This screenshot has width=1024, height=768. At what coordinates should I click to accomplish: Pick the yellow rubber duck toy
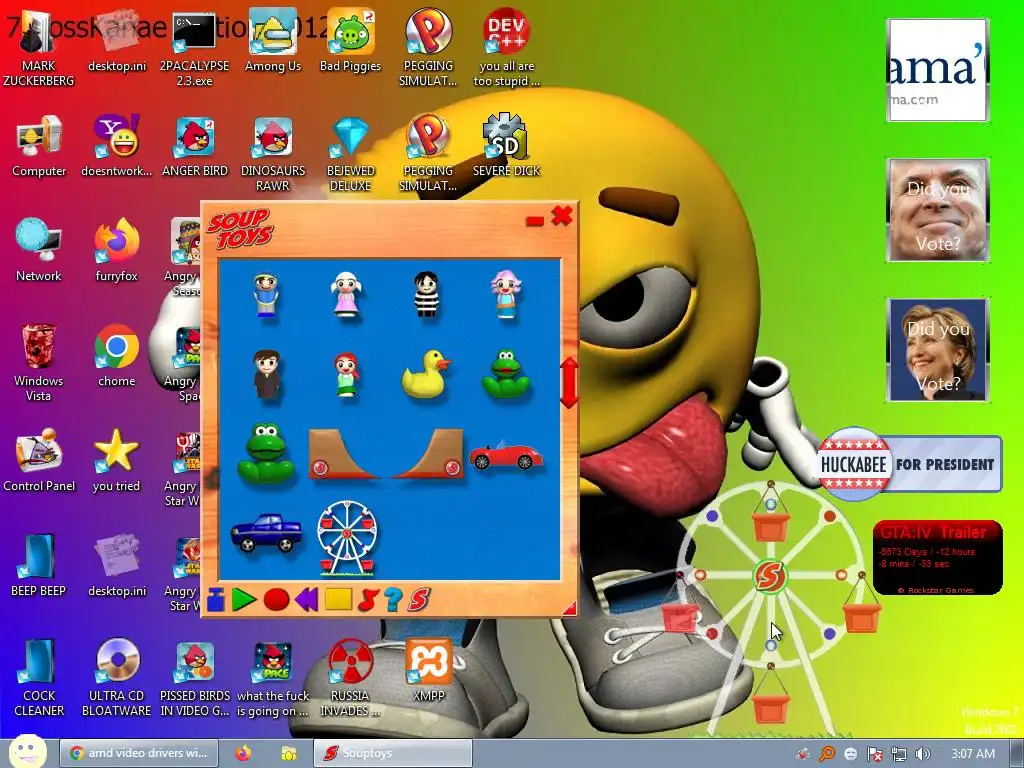[426, 374]
